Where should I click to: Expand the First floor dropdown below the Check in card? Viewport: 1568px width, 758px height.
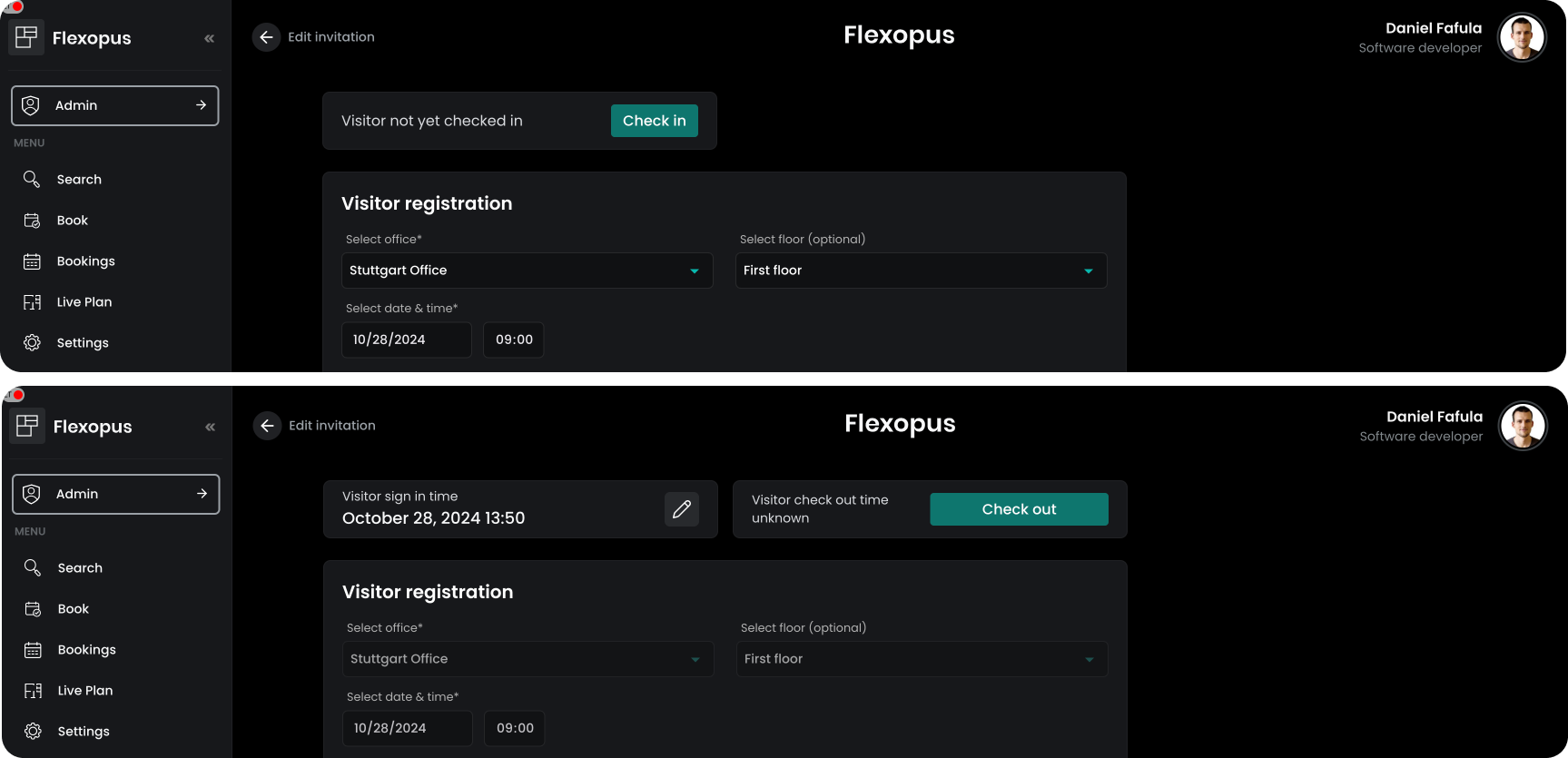tap(921, 271)
